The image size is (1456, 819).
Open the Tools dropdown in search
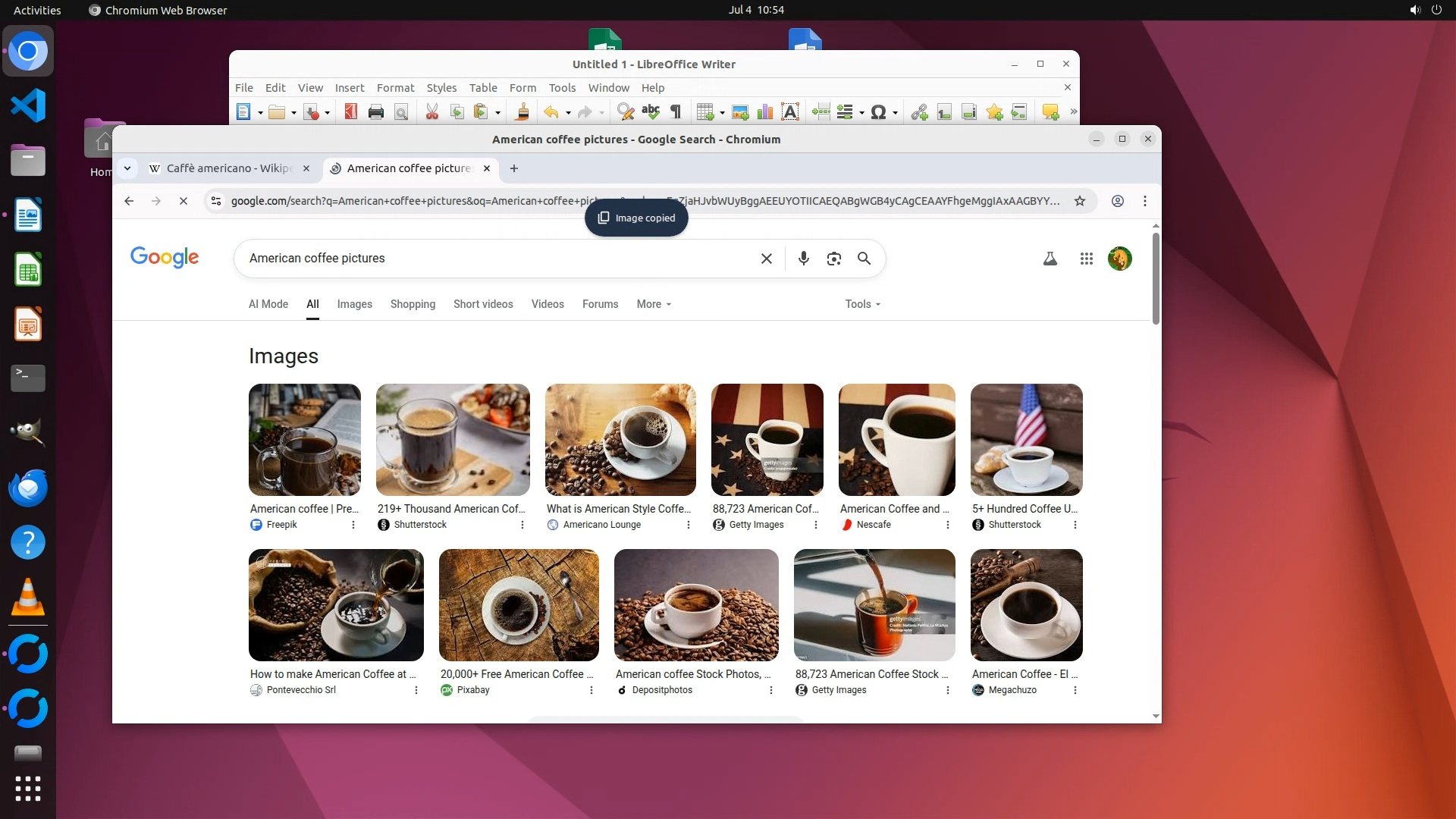pyautogui.click(x=862, y=304)
